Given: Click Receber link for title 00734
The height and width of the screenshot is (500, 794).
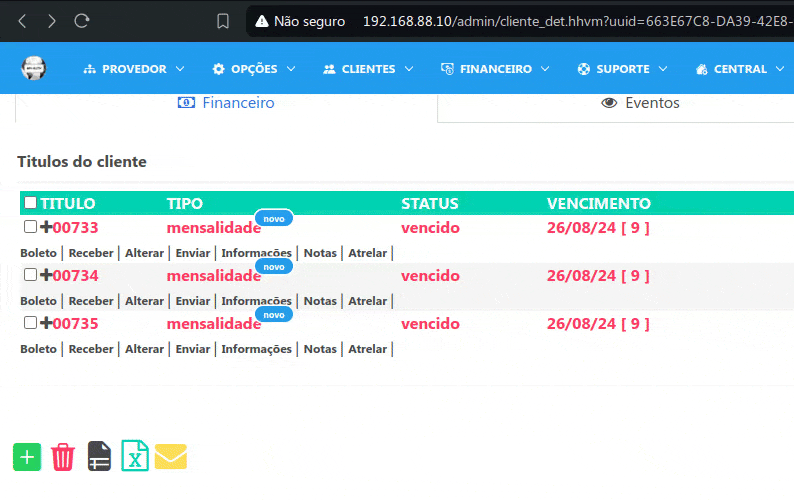Looking at the screenshot, I should 91,301.
